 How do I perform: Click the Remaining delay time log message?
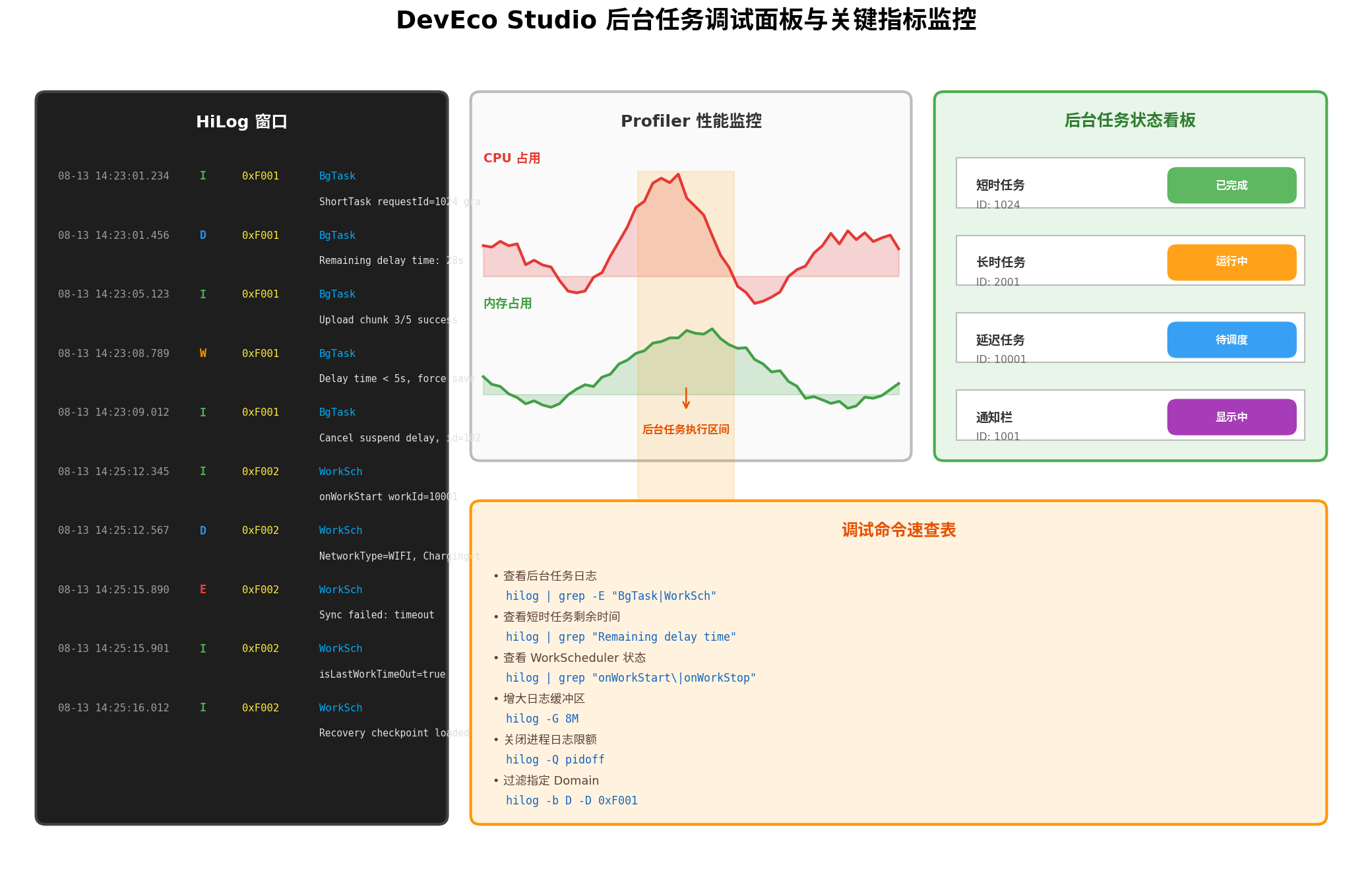point(391,261)
